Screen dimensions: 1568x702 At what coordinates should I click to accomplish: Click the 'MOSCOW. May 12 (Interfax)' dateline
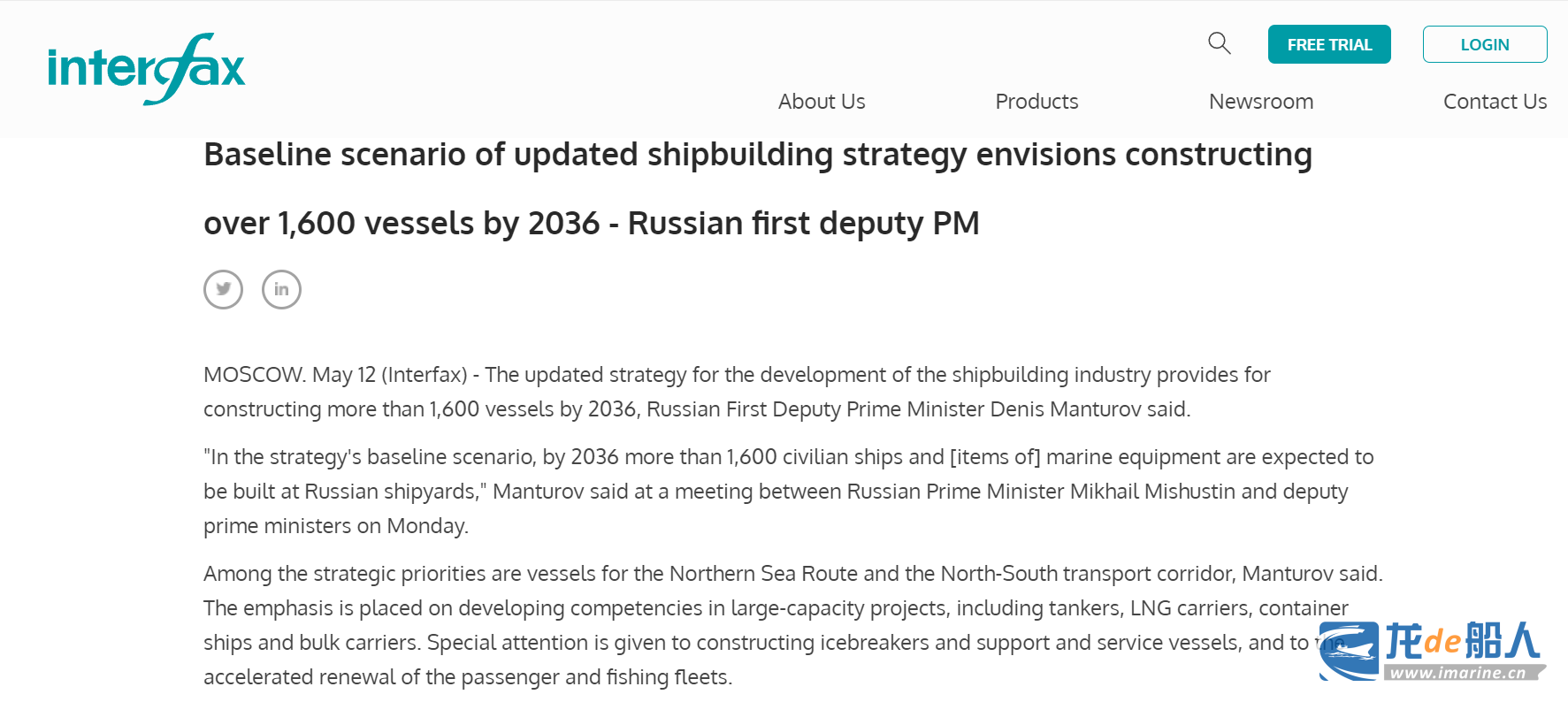335,375
